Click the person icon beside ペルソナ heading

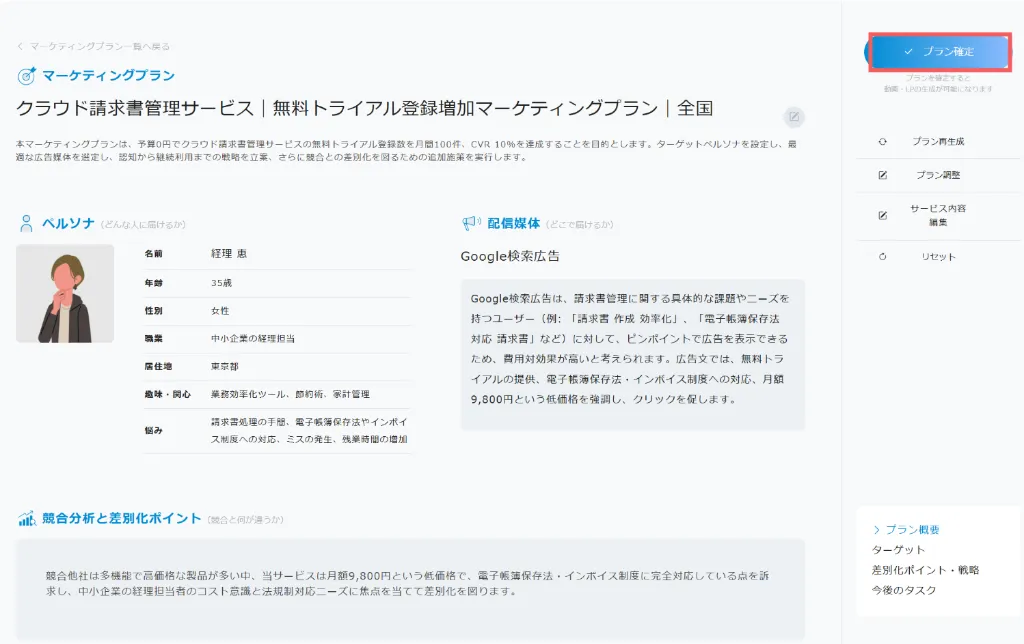pyautogui.click(x=26, y=223)
